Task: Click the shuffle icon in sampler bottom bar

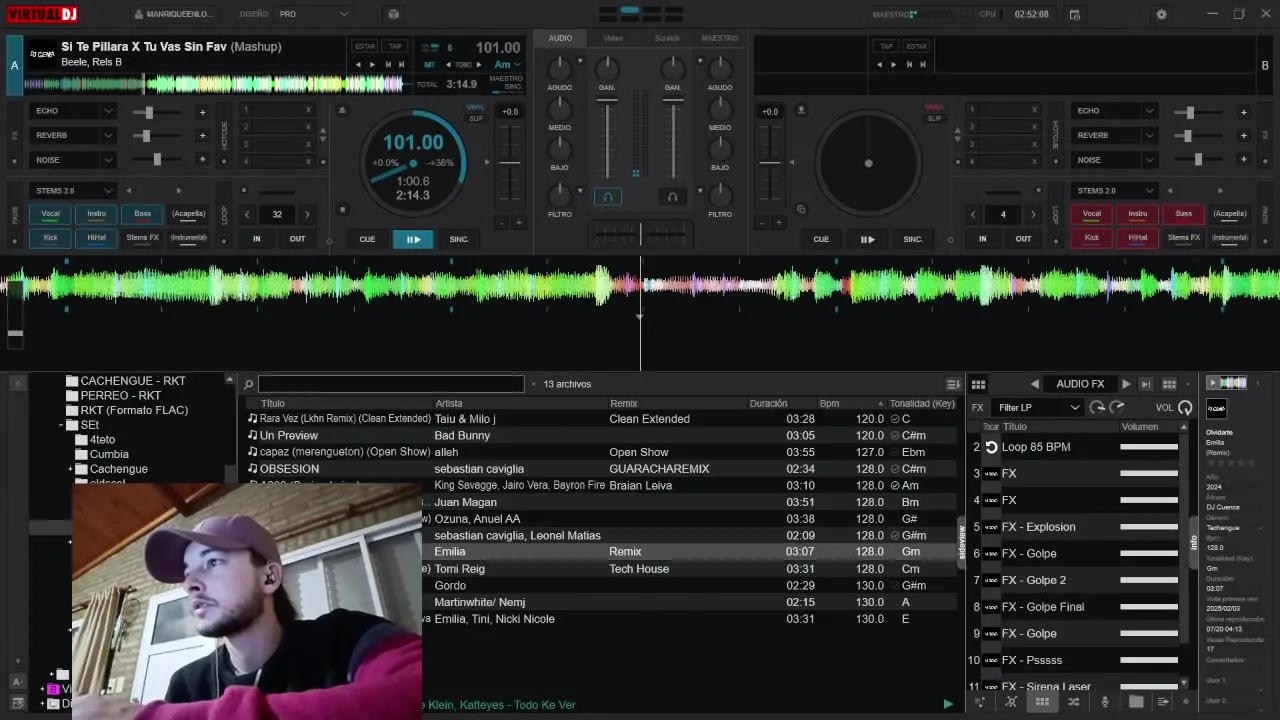Action: (1074, 702)
